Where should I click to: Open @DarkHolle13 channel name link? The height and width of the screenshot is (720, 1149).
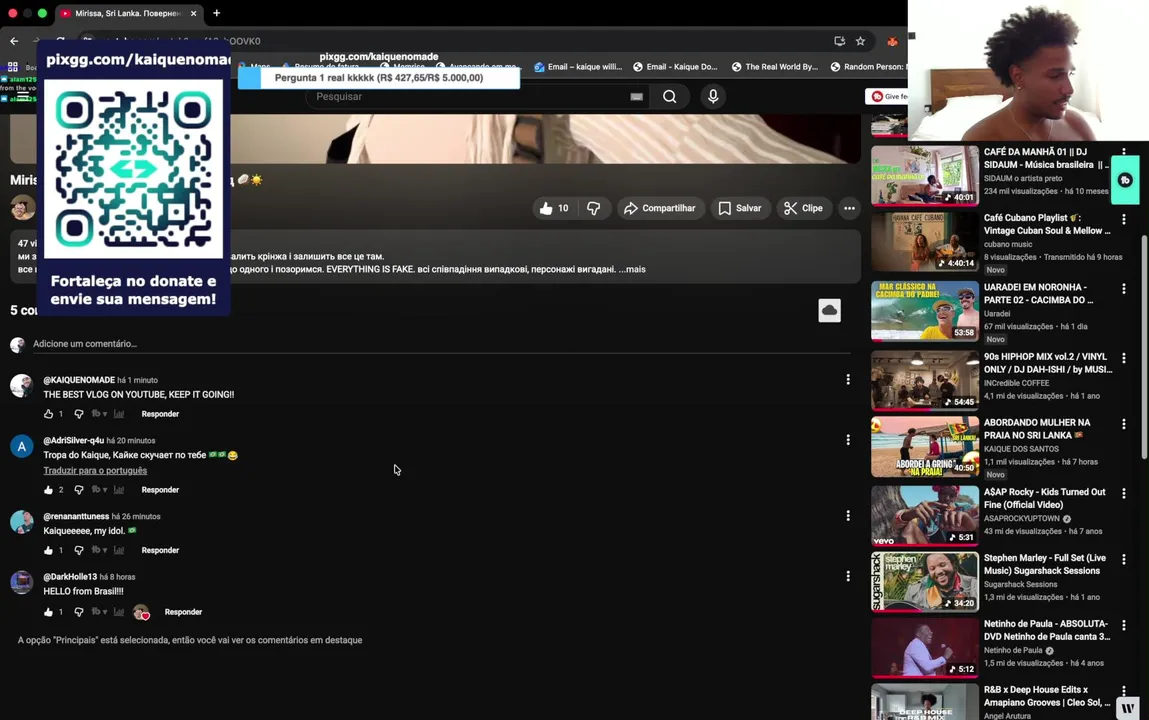(x=70, y=577)
